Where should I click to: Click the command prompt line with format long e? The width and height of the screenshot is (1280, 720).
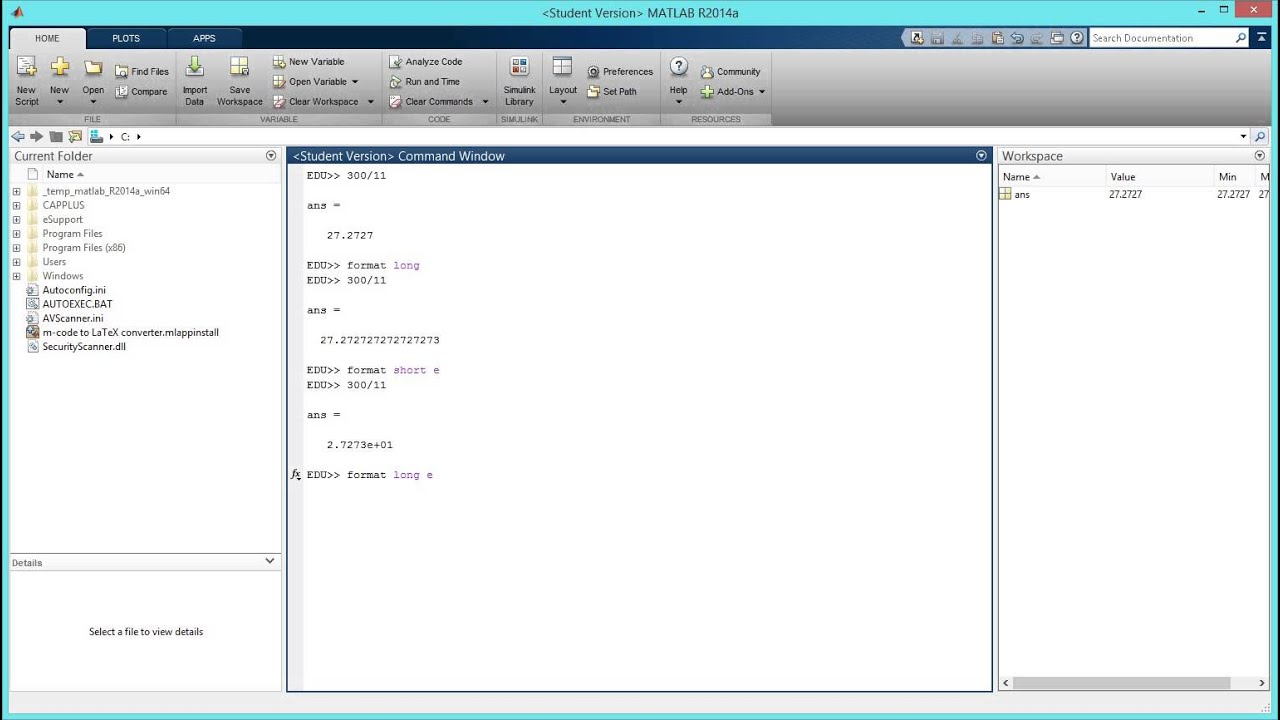coord(370,475)
